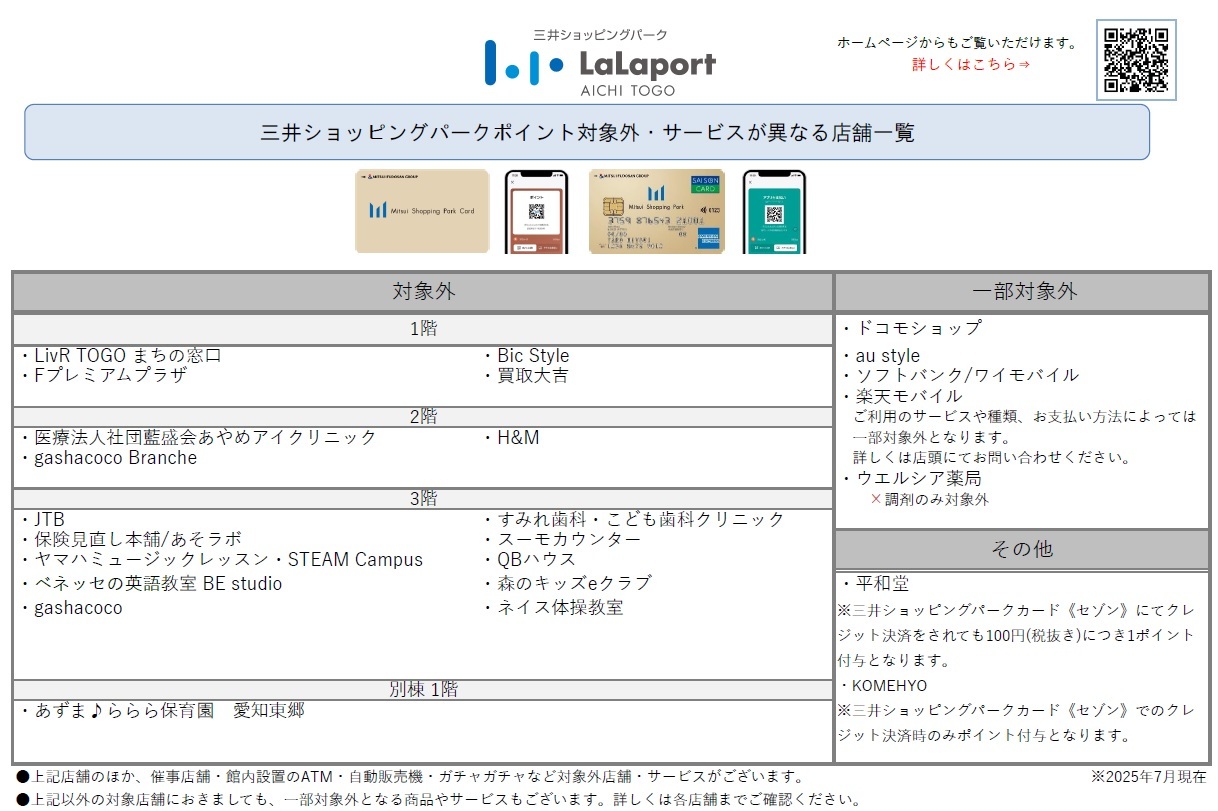
Task: Click the 1階 floor heading
Action: [423, 329]
